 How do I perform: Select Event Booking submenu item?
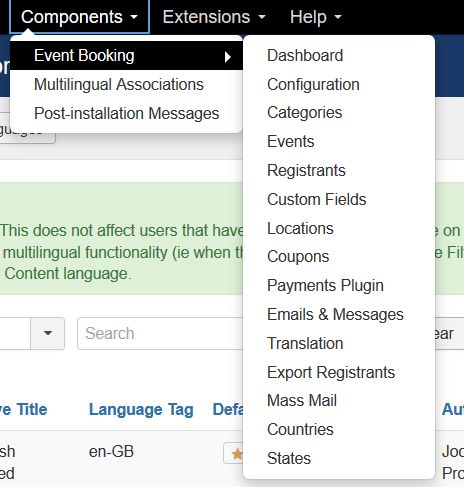[126, 55]
